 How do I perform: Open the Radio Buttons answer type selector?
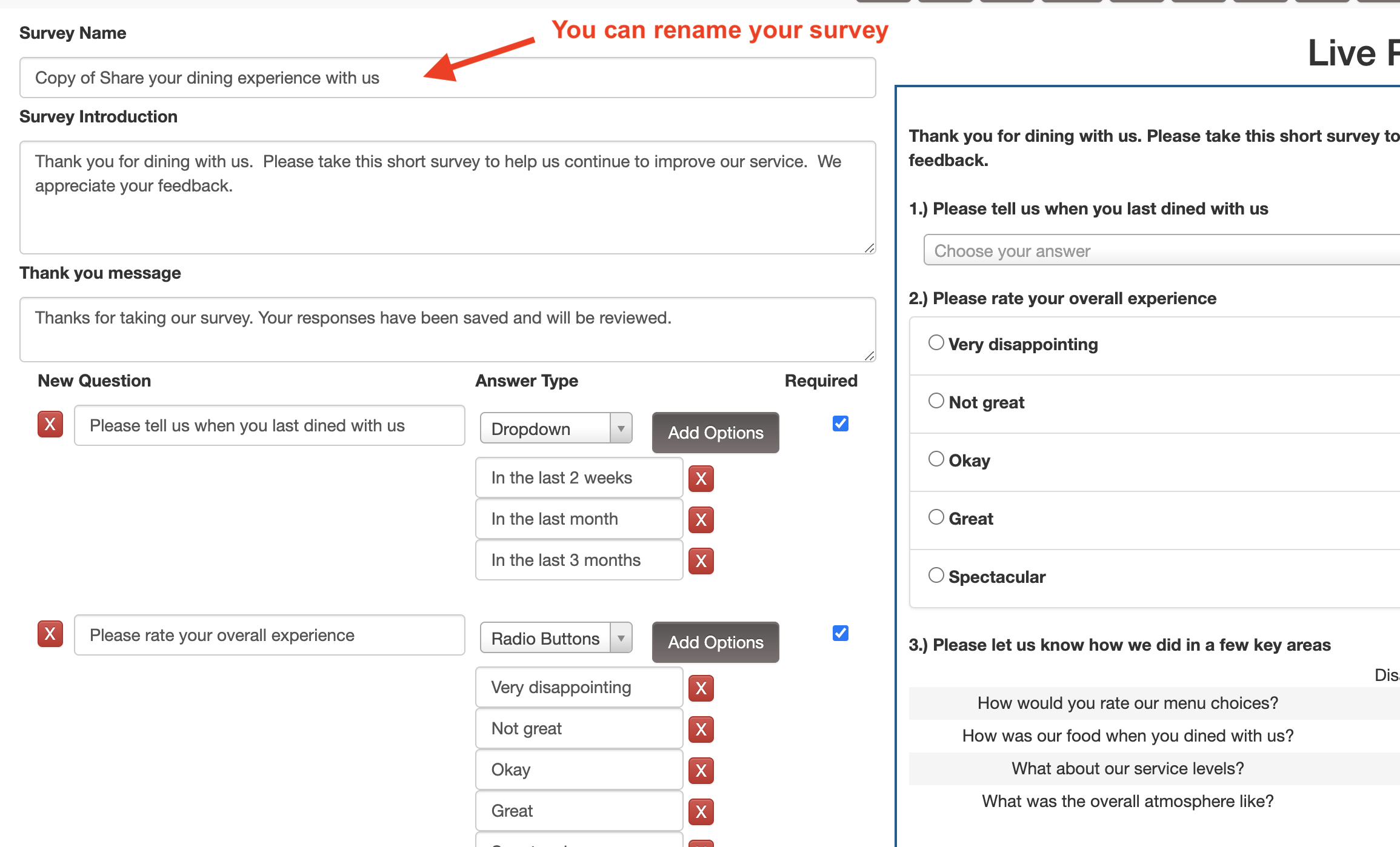tap(556, 638)
